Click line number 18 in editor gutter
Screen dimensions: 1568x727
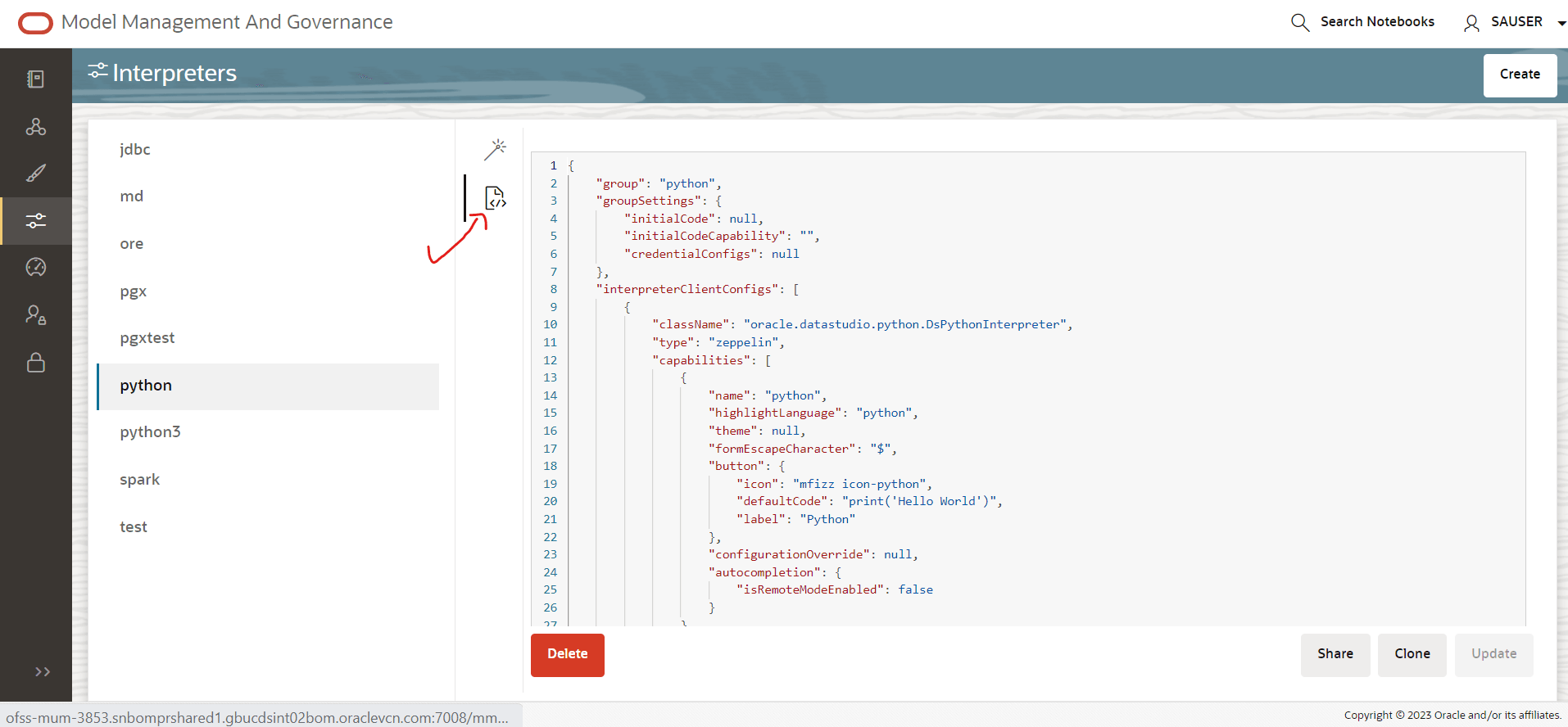coord(550,467)
